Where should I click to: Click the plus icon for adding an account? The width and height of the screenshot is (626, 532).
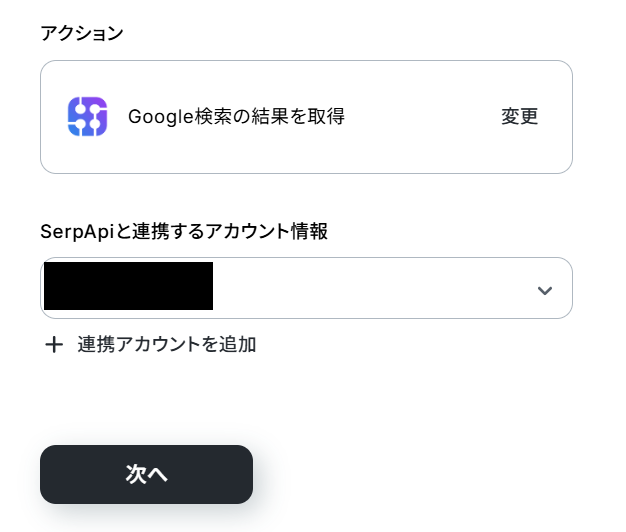pos(54,344)
